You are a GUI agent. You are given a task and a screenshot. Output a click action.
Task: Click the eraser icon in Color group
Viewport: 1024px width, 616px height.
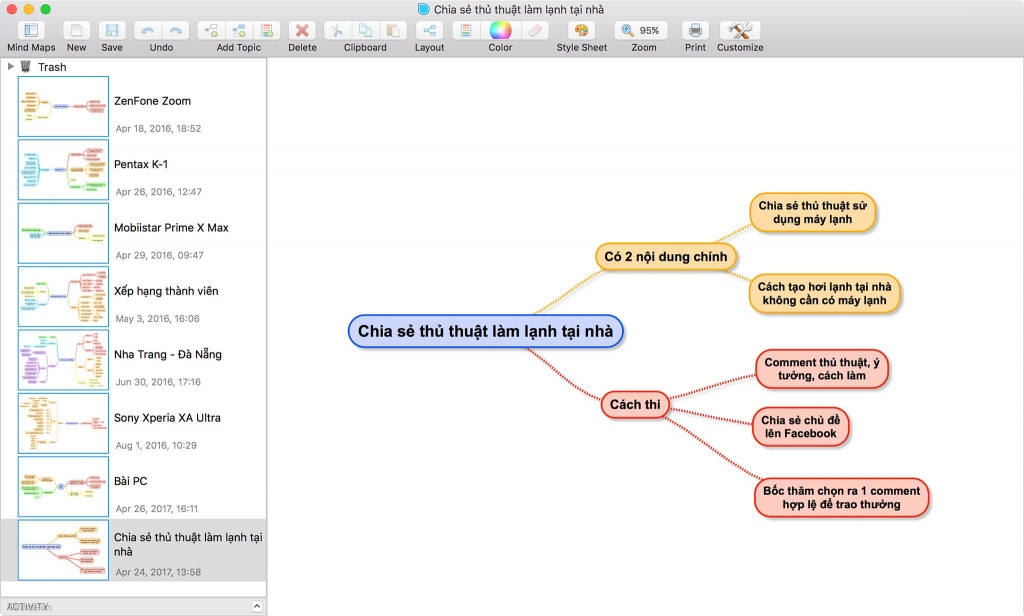[535, 31]
